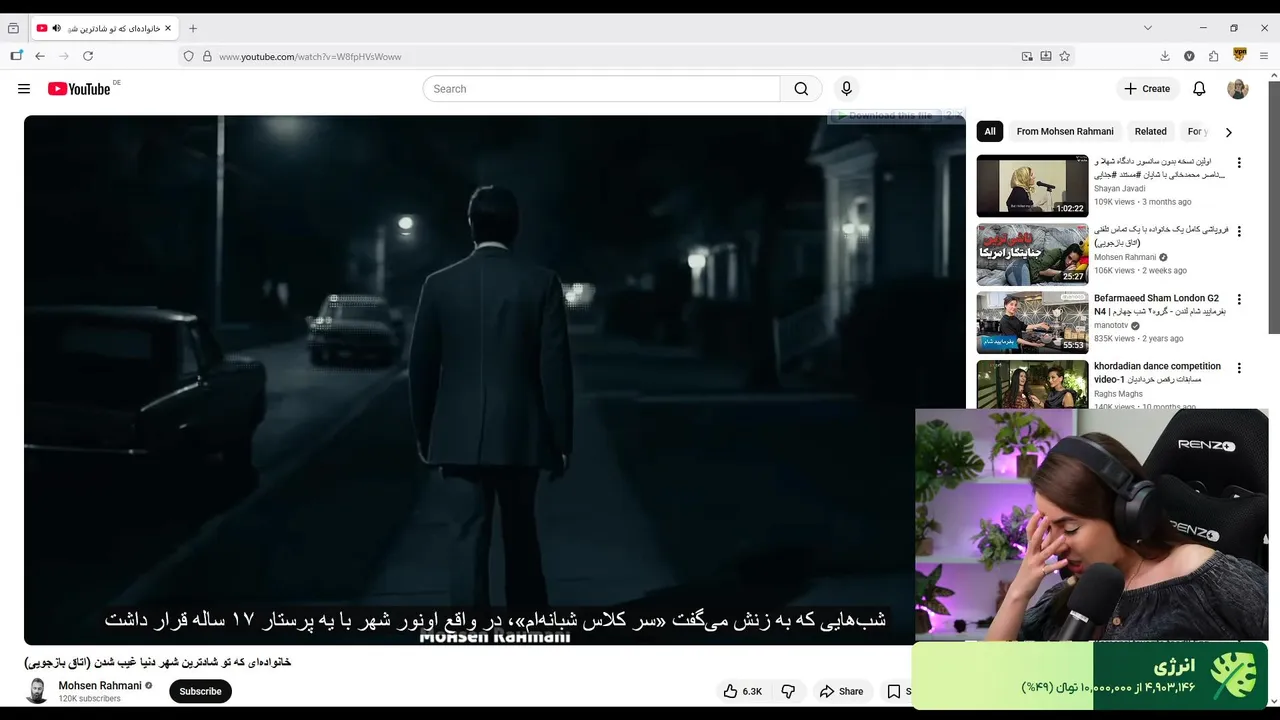Open the account avatar menu
This screenshot has width=1280, height=720.
[1238, 89]
